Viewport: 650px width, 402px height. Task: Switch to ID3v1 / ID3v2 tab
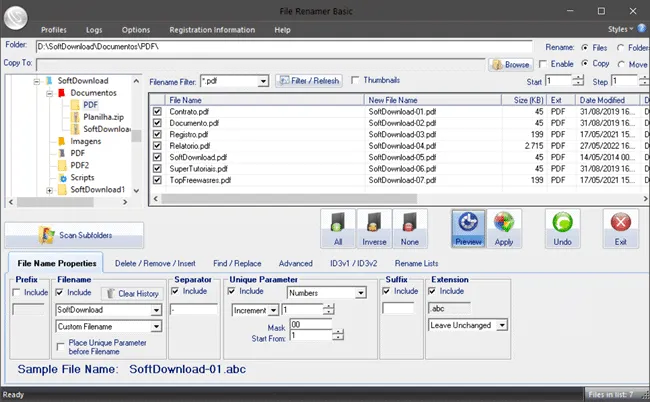pos(354,263)
